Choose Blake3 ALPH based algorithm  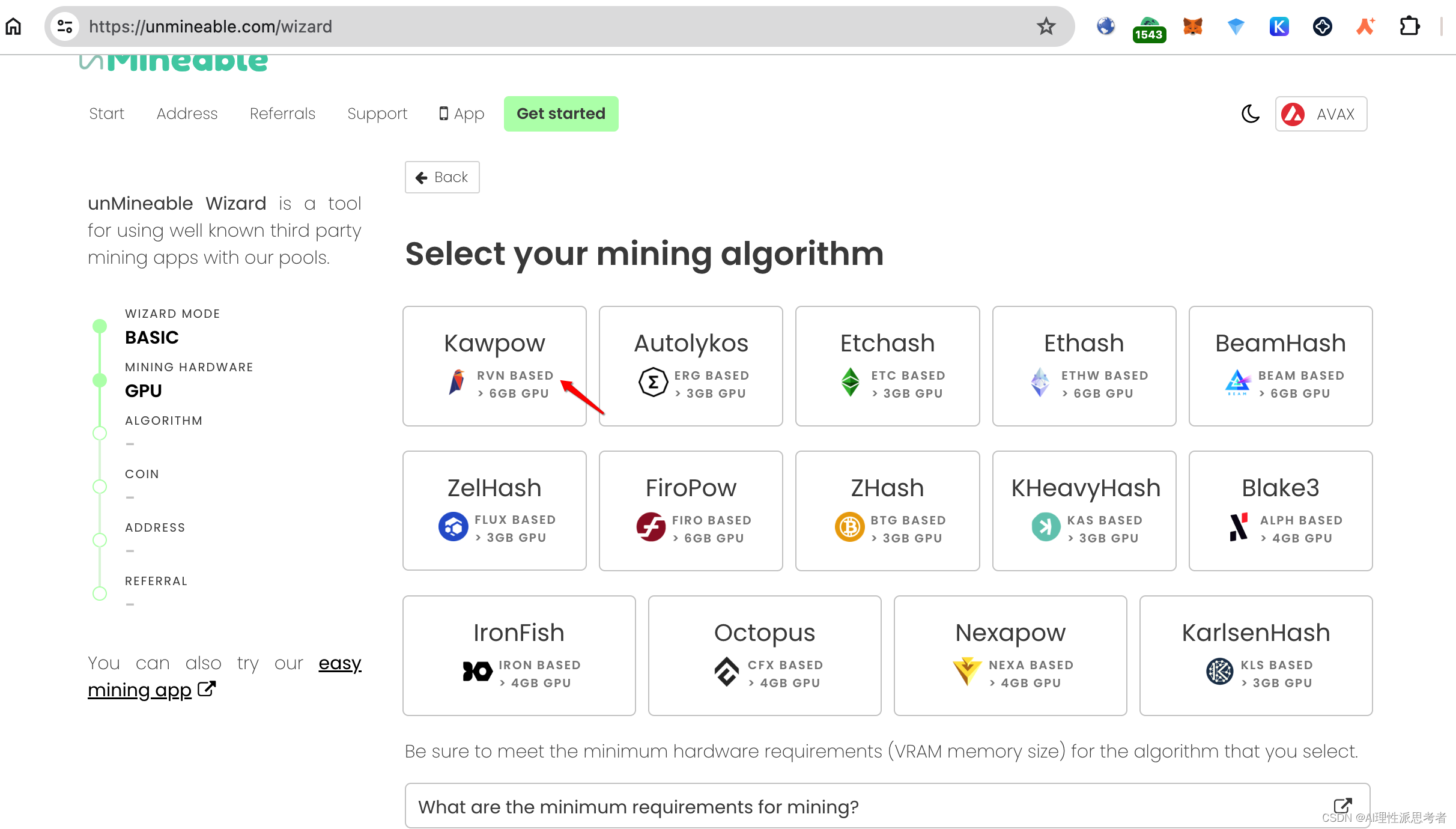pos(1281,511)
